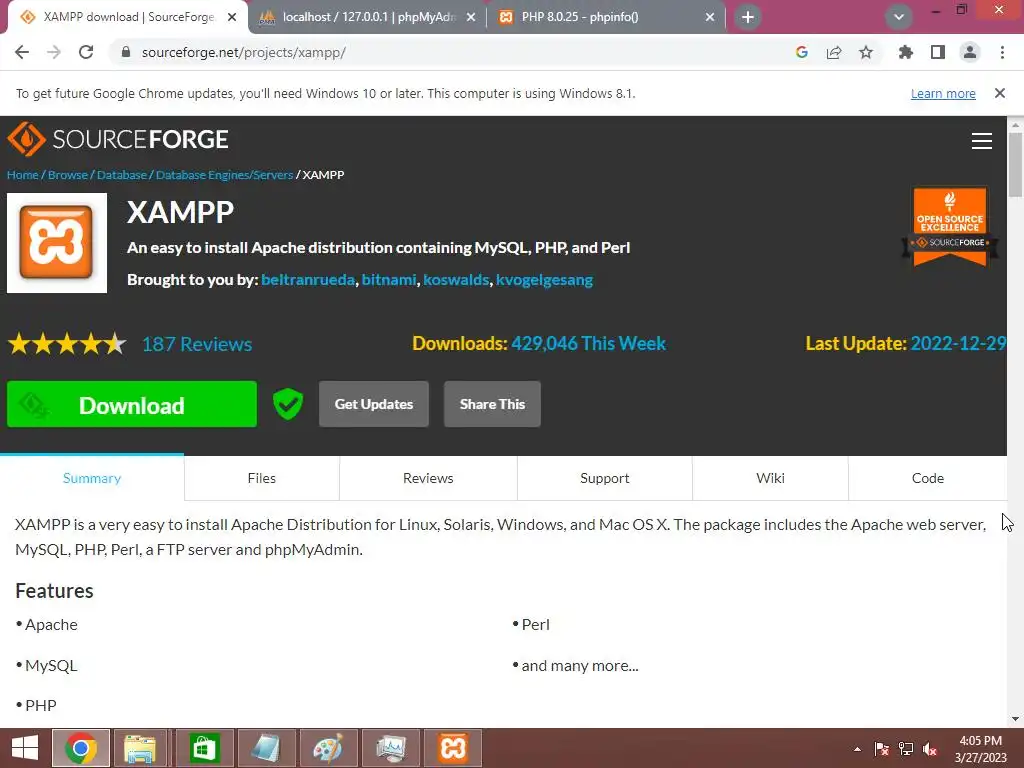Click the five-star rating stars

67,344
